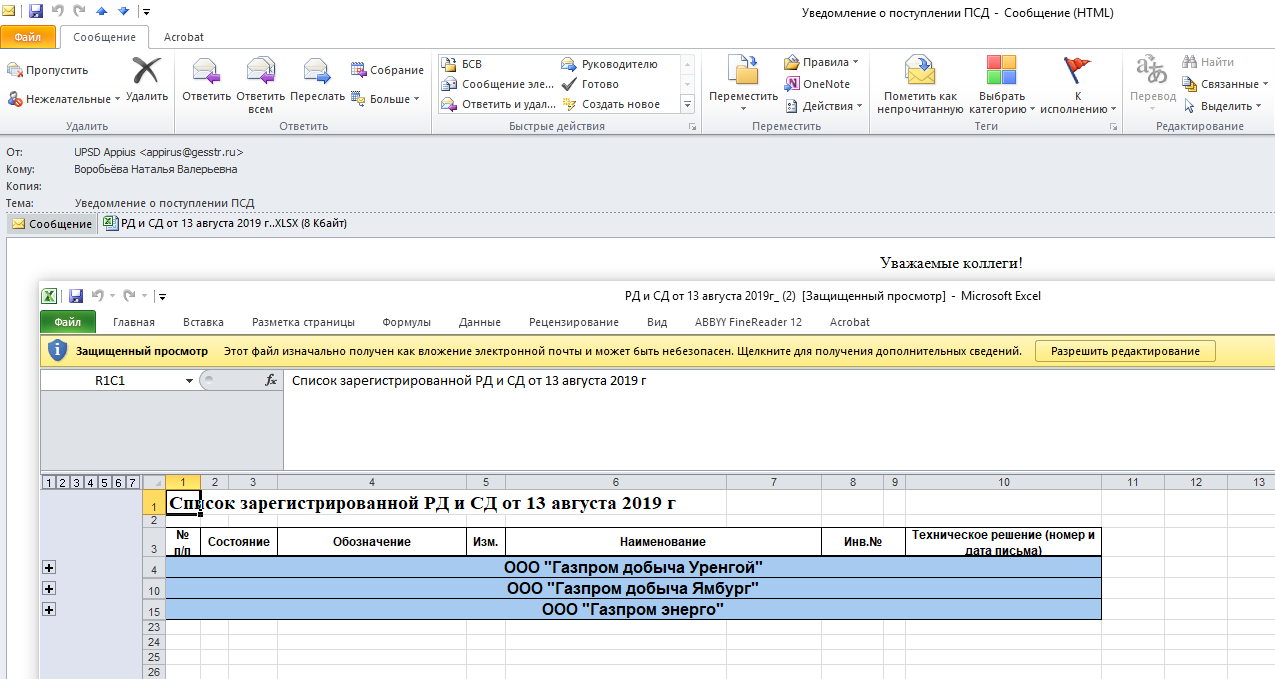Click the Excel name box showing R1C1

pyautogui.click(x=110, y=381)
